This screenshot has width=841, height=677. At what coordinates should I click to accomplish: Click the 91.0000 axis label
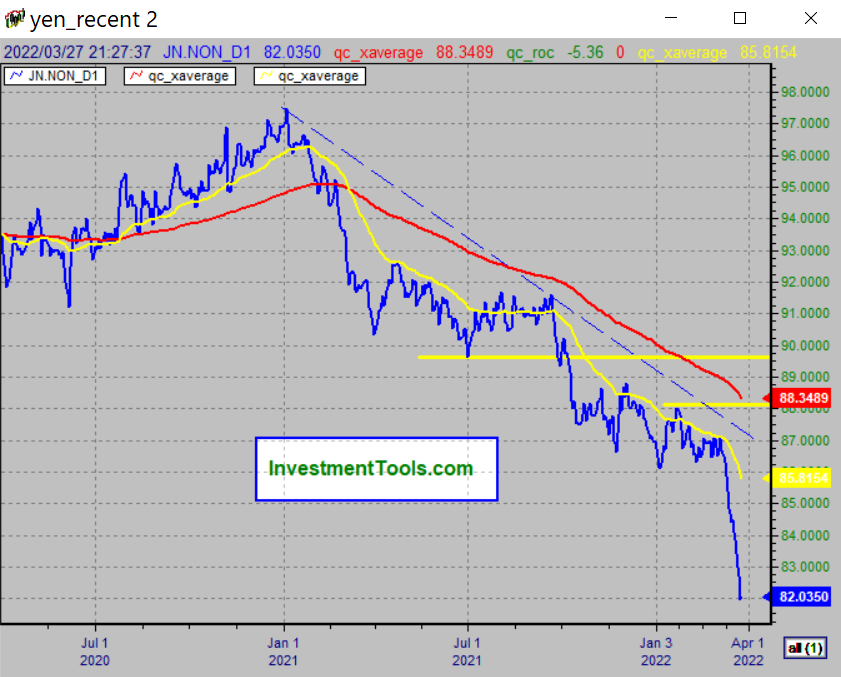pos(805,314)
